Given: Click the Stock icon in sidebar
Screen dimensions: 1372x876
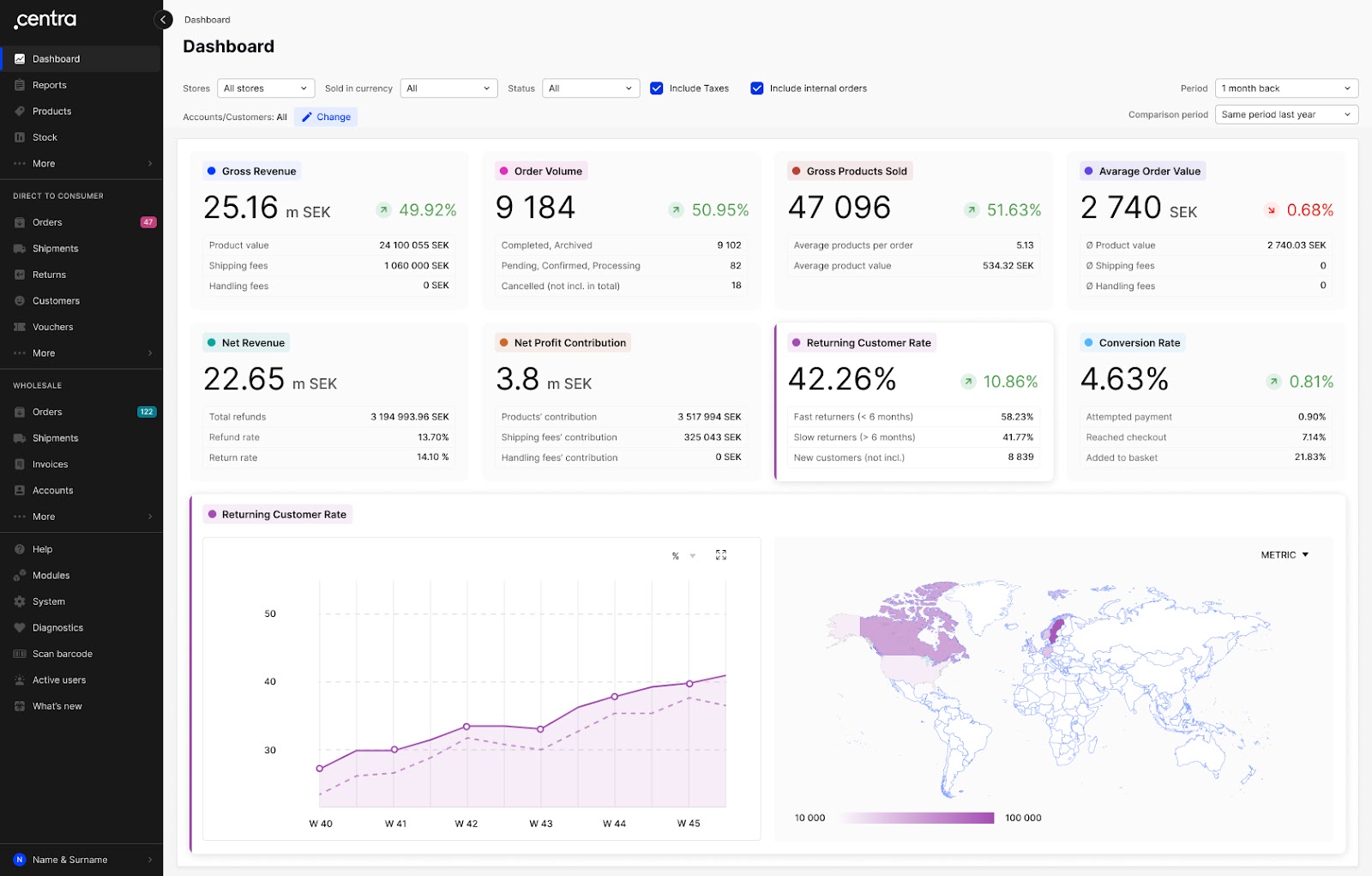Looking at the screenshot, I should tap(20, 137).
